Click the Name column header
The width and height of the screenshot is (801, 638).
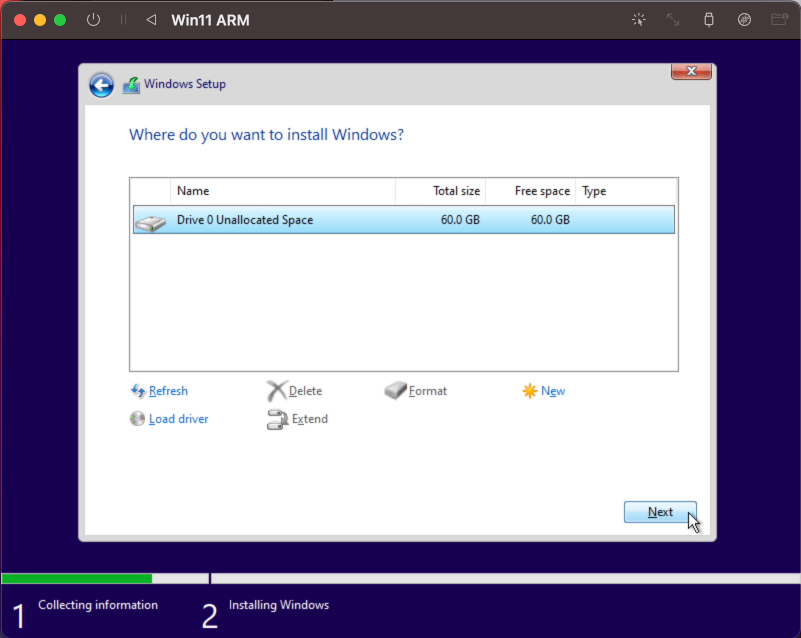282,191
